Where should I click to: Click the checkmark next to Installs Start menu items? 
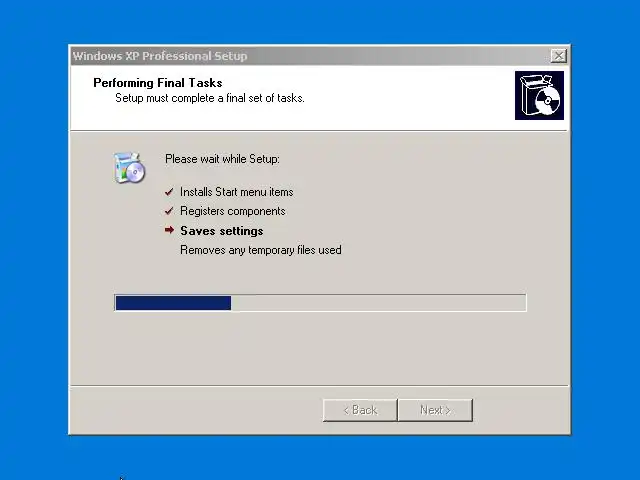tap(169, 192)
